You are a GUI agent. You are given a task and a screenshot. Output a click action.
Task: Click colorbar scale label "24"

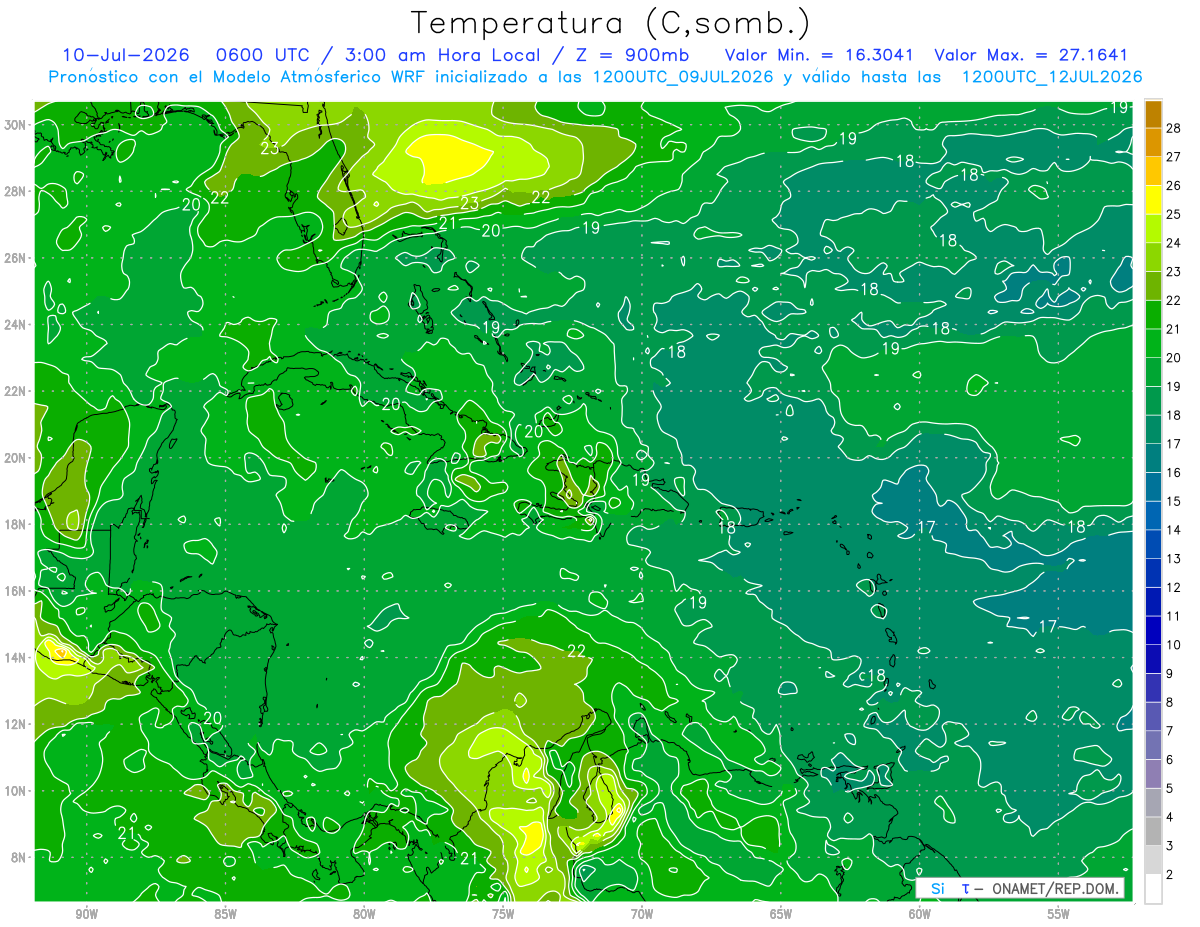pyautogui.click(x=1174, y=243)
